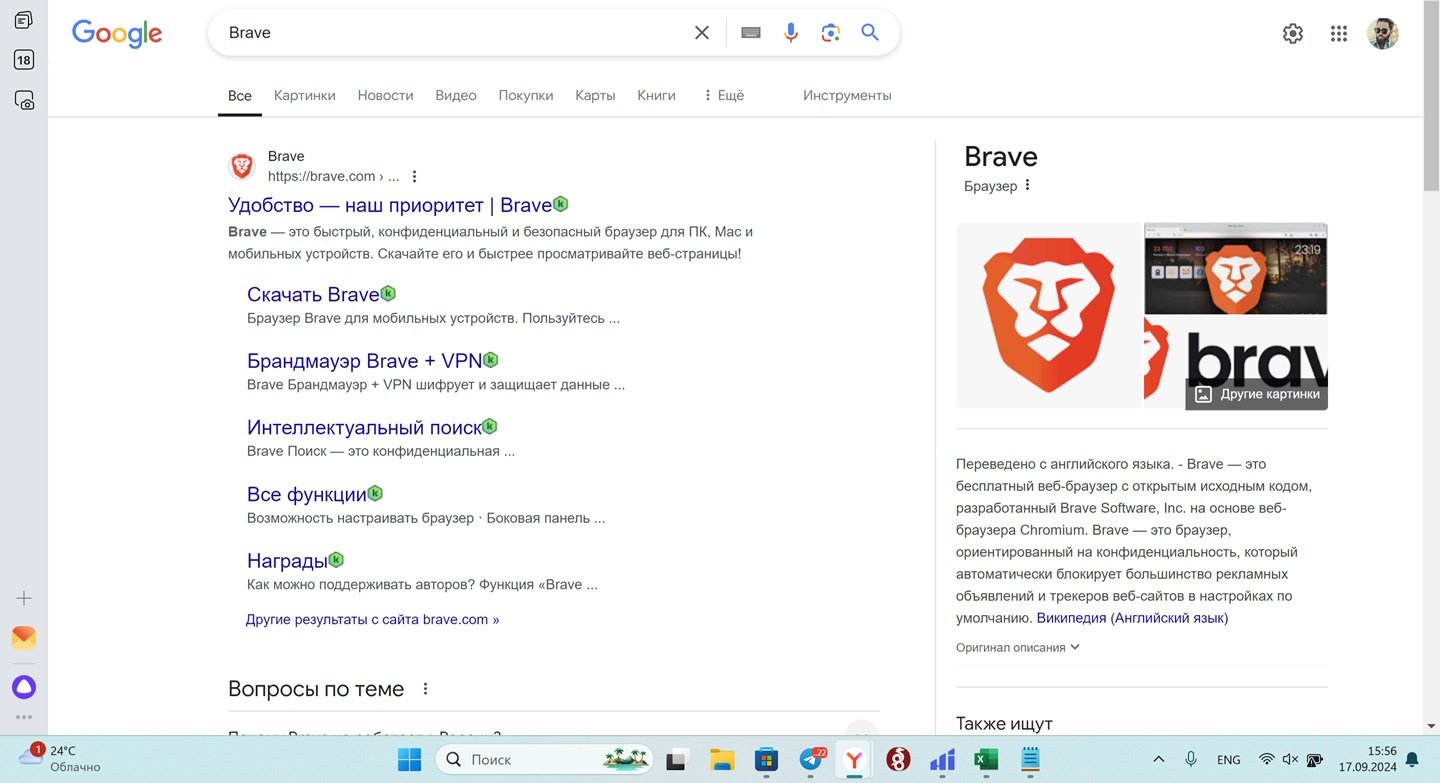
Task: Open the Ещё dropdown of search categories
Action: 724,96
